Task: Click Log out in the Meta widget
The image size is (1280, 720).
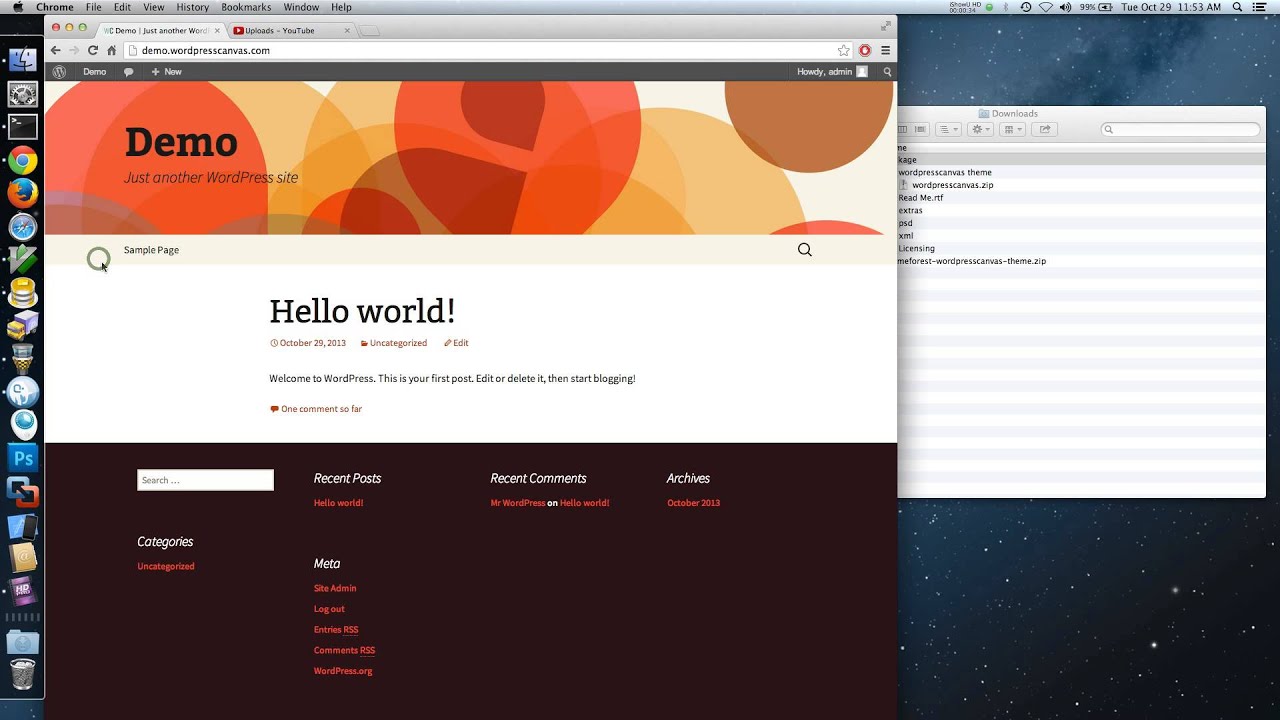Action: point(329,609)
